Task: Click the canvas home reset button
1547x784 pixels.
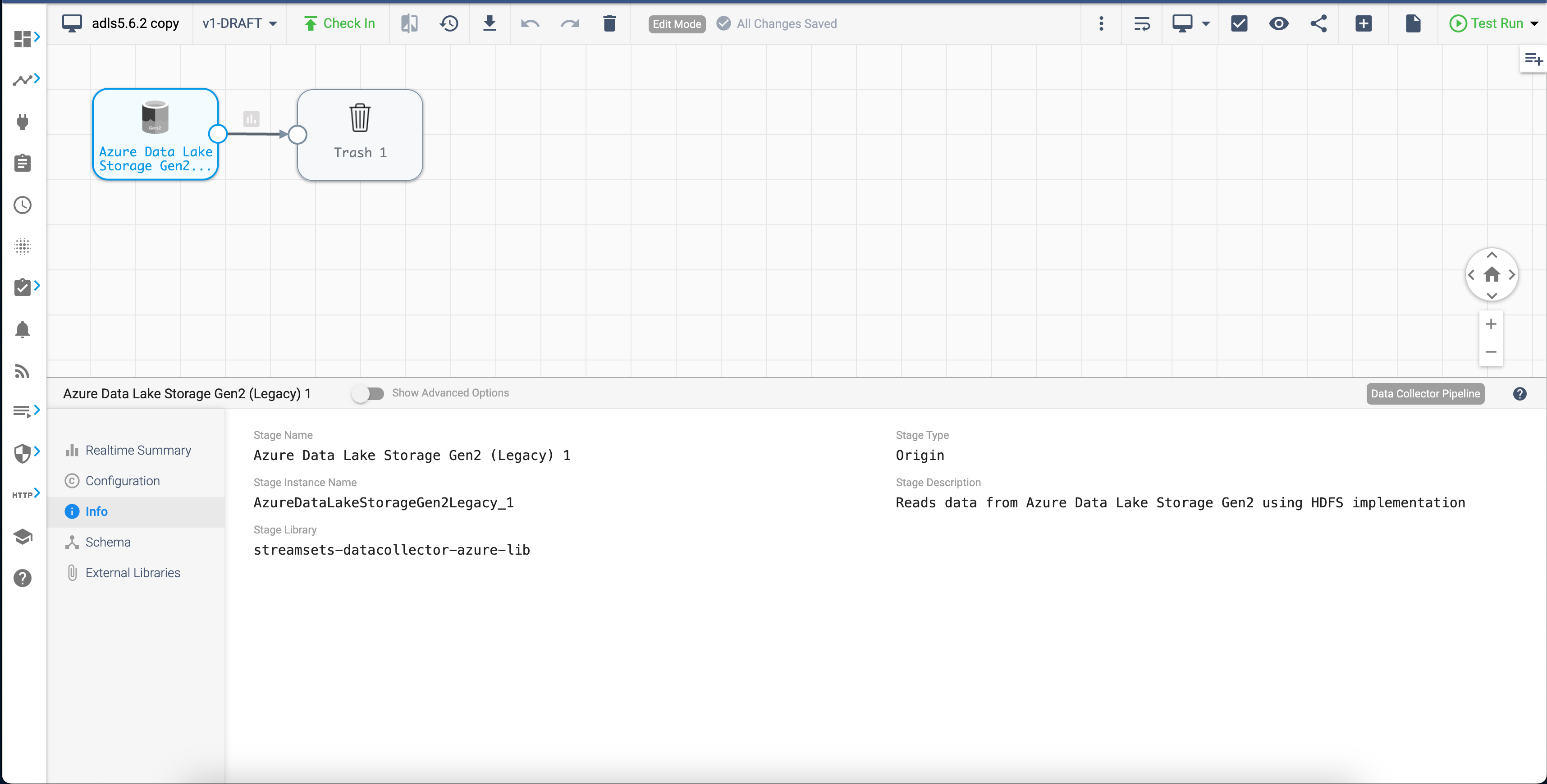Action: (x=1492, y=275)
